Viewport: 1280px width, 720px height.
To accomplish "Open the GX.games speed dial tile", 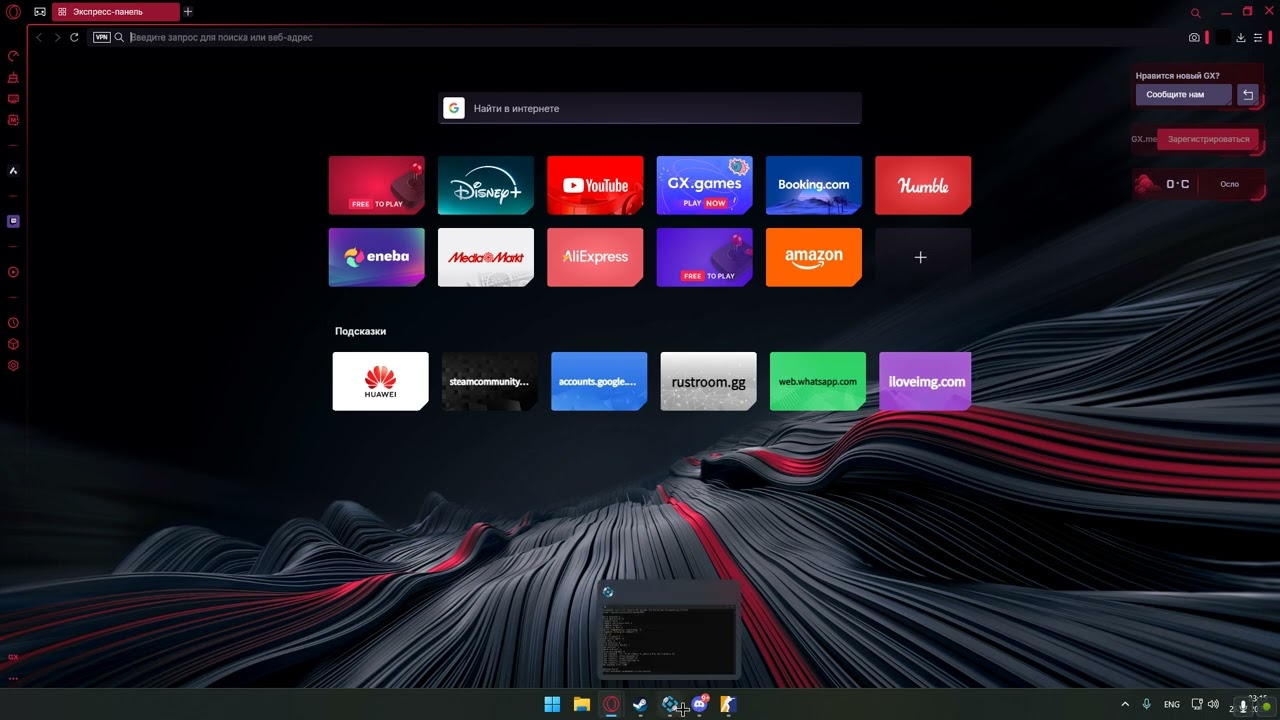I will [x=705, y=185].
